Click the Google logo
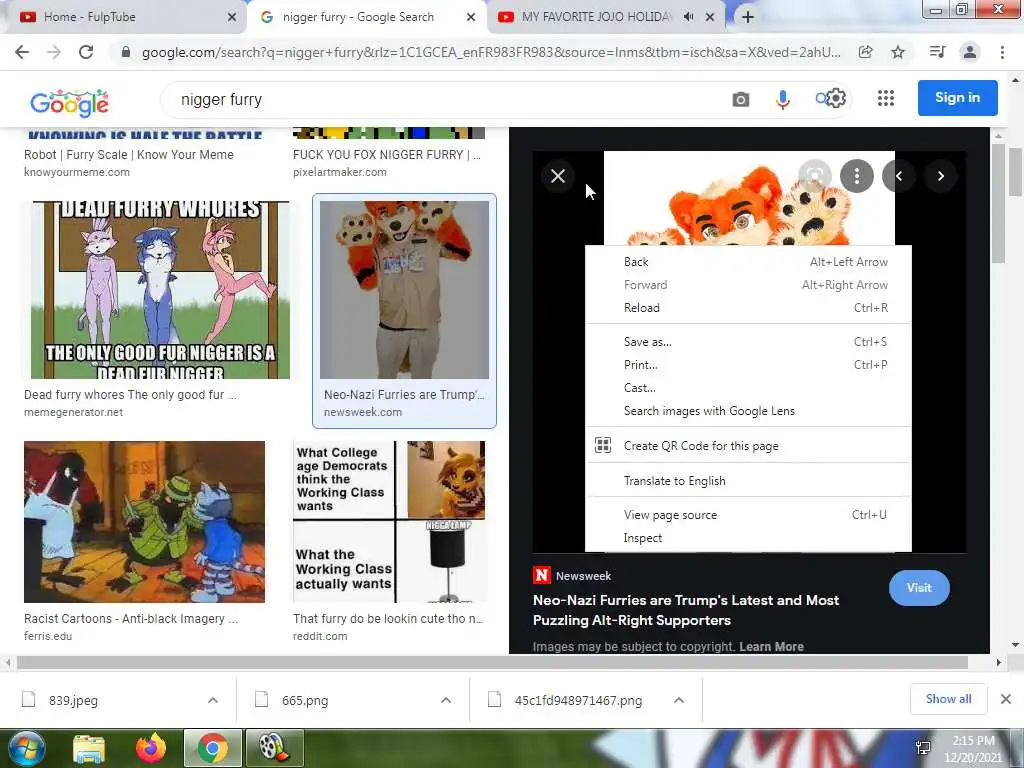 pos(69,103)
